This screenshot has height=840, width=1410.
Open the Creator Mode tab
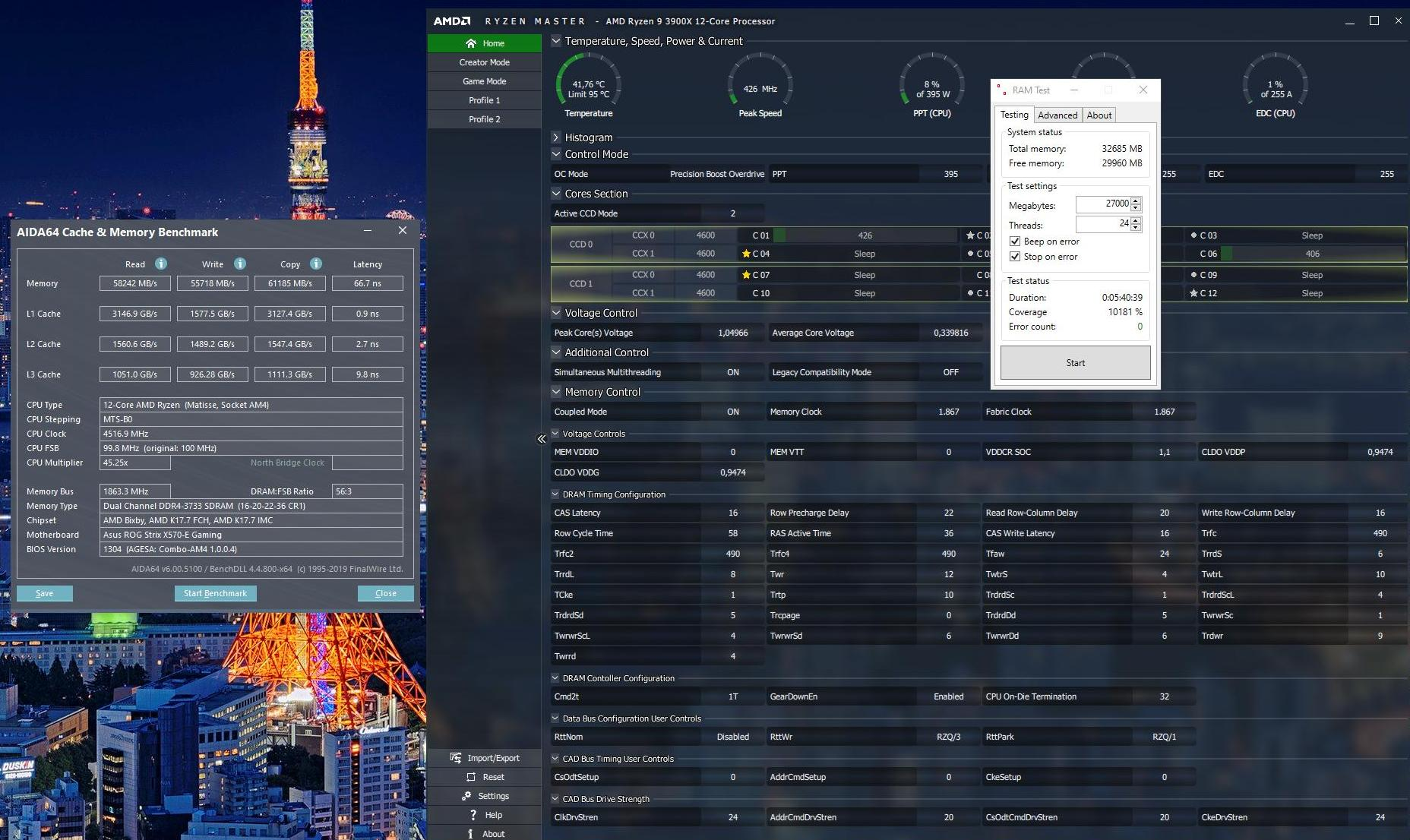[485, 62]
